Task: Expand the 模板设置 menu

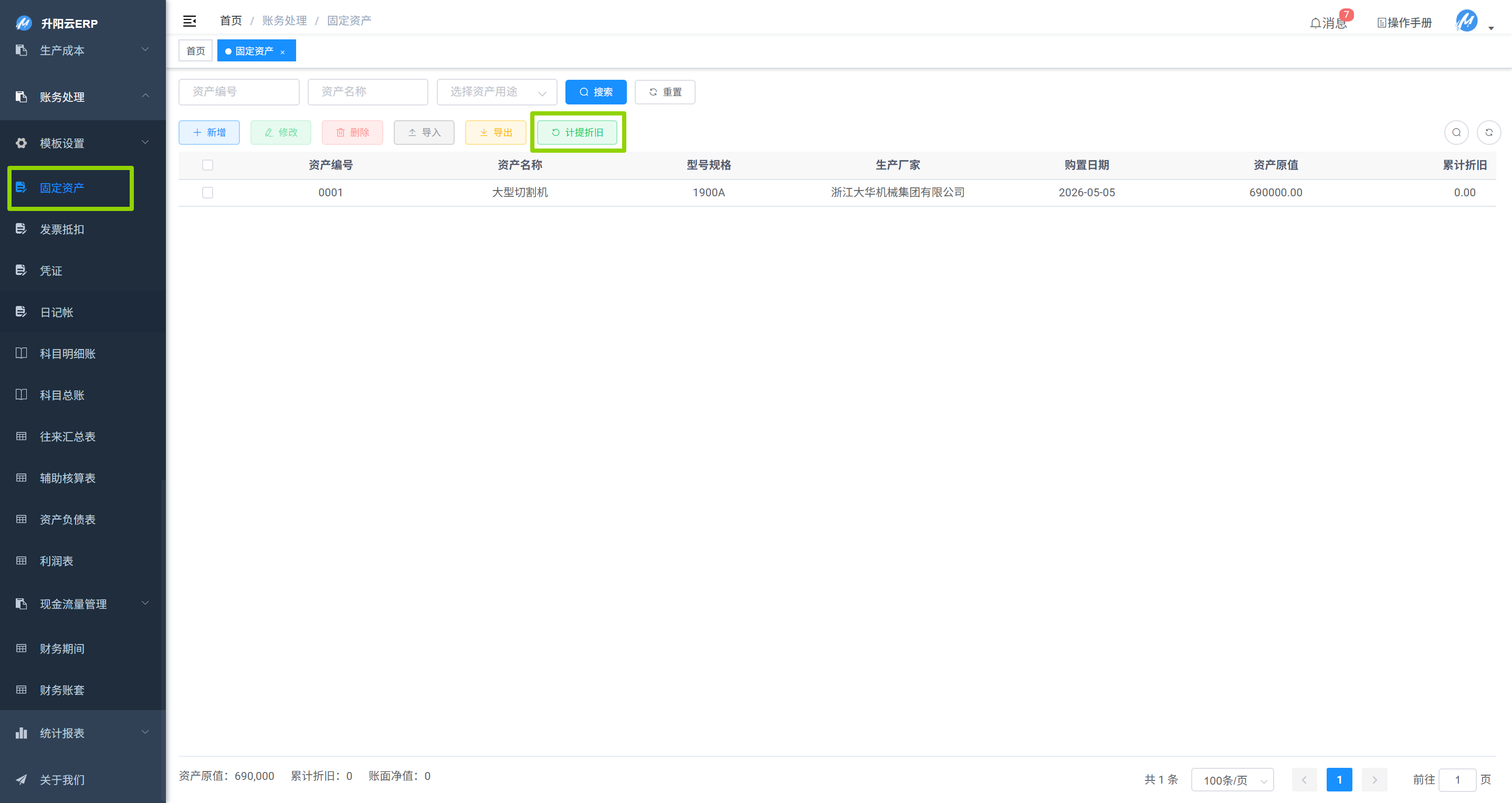Action: coord(83,143)
